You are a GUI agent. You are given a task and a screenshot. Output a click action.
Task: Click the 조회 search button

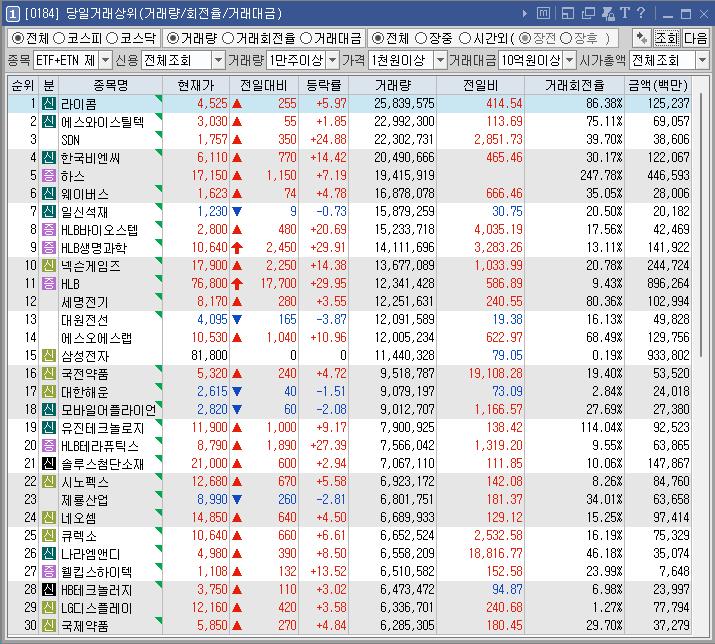coord(666,38)
